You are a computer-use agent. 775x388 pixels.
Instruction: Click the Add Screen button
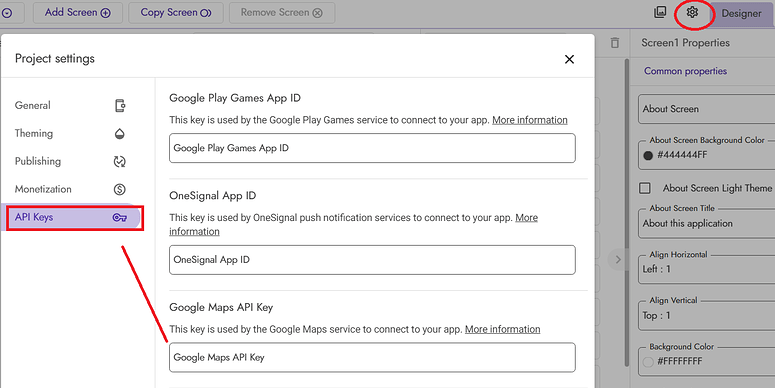[x=77, y=13]
